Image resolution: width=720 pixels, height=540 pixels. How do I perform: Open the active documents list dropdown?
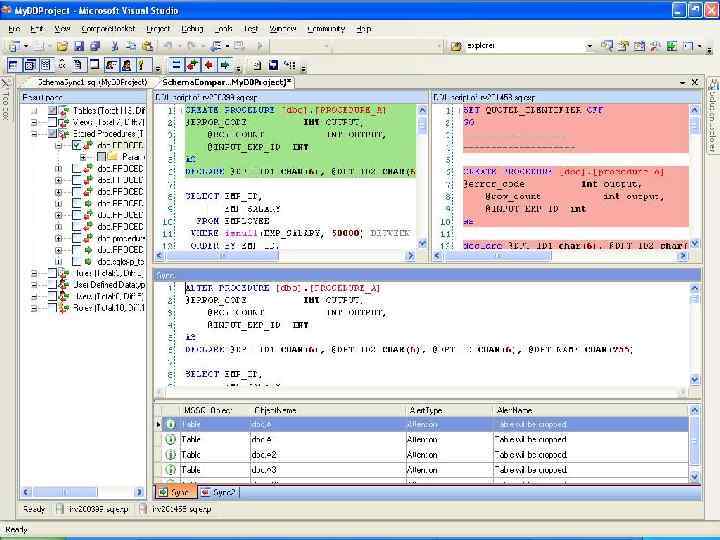[x=683, y=82]
